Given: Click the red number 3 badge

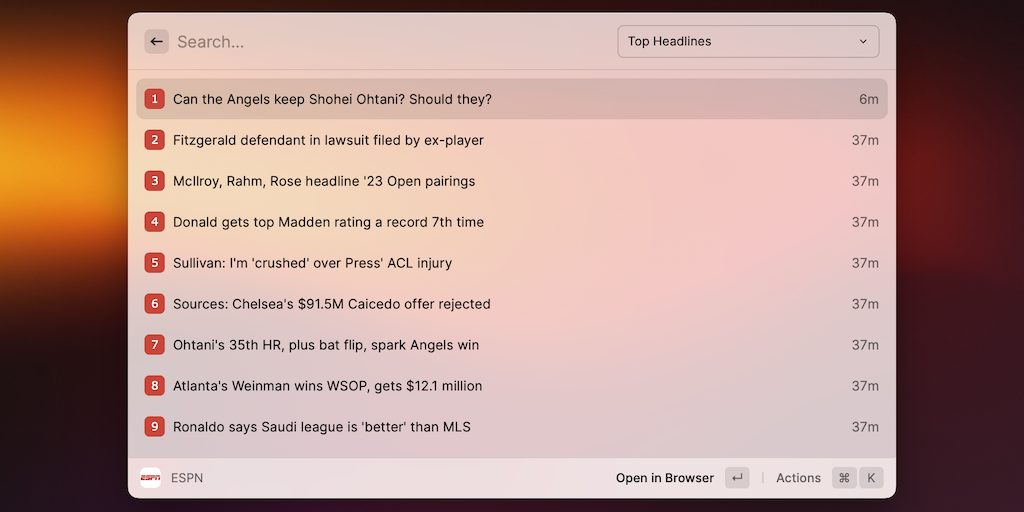Looking at the screenshot, I should click(154, 181).
